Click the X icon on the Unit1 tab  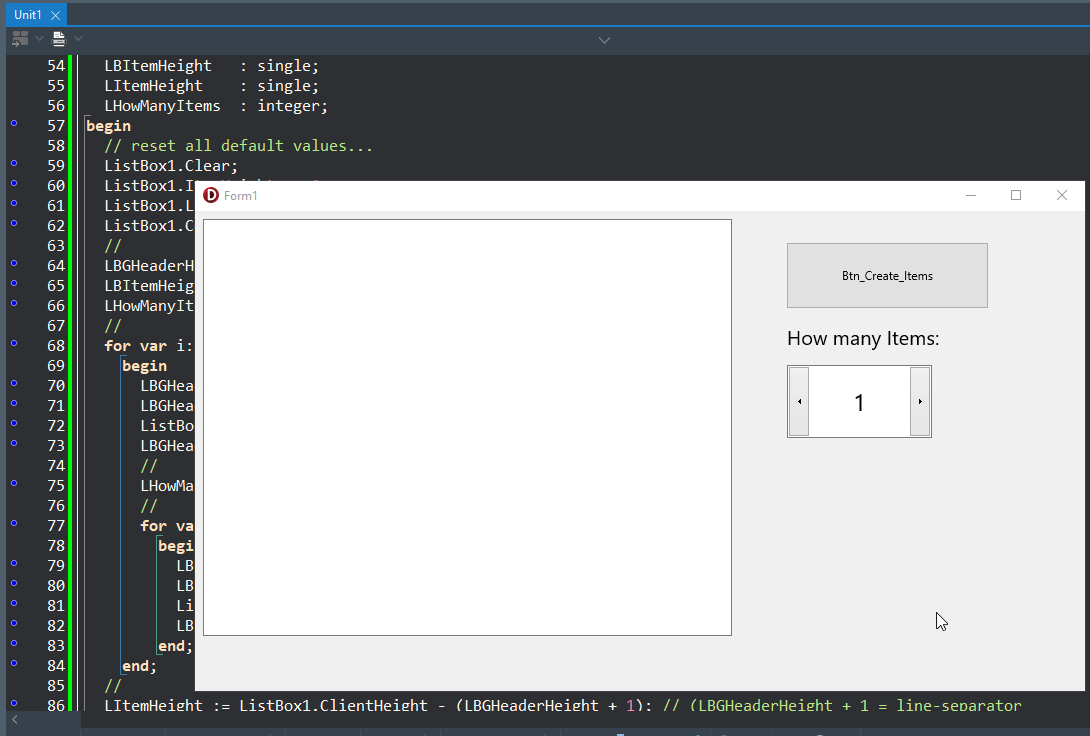click(54, 15)
